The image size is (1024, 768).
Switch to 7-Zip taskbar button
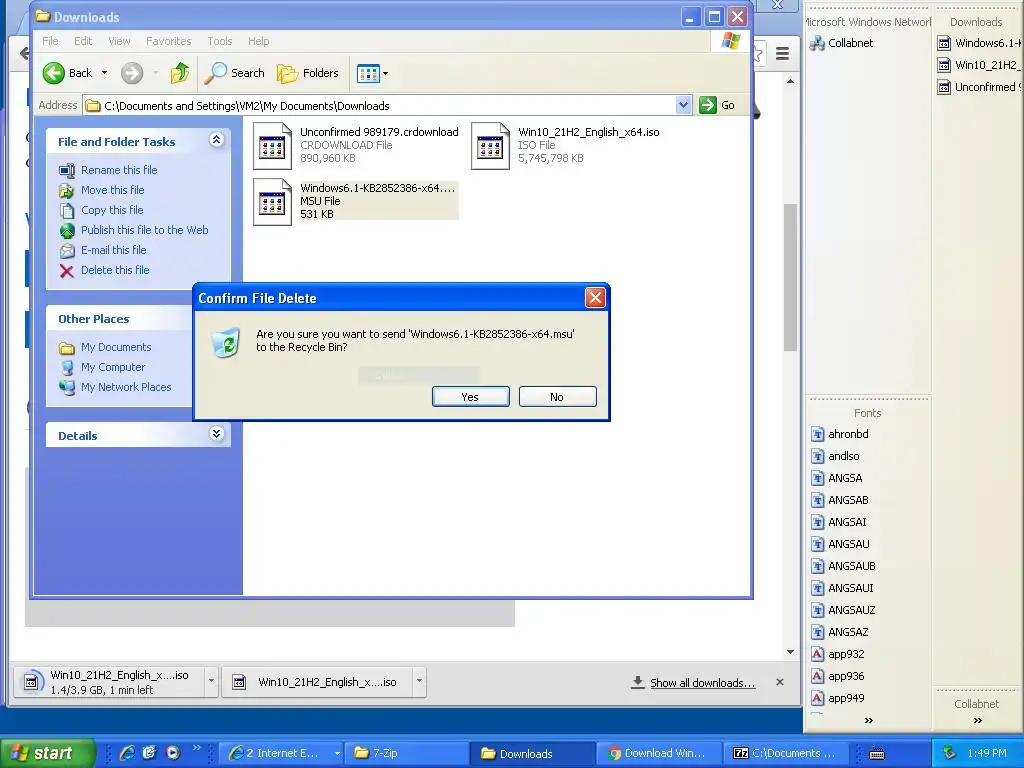pos(407,753)
